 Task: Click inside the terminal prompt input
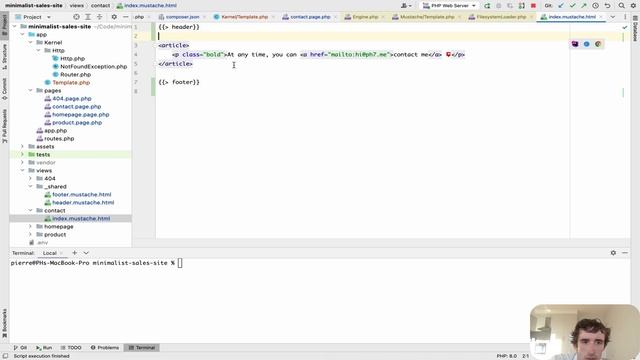(x=180, y=263)
